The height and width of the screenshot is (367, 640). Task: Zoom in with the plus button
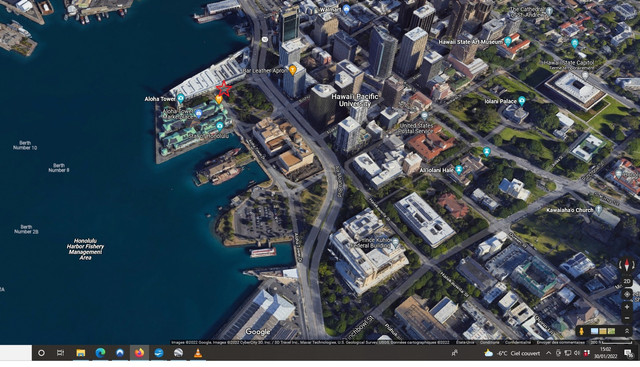(627, 307)
